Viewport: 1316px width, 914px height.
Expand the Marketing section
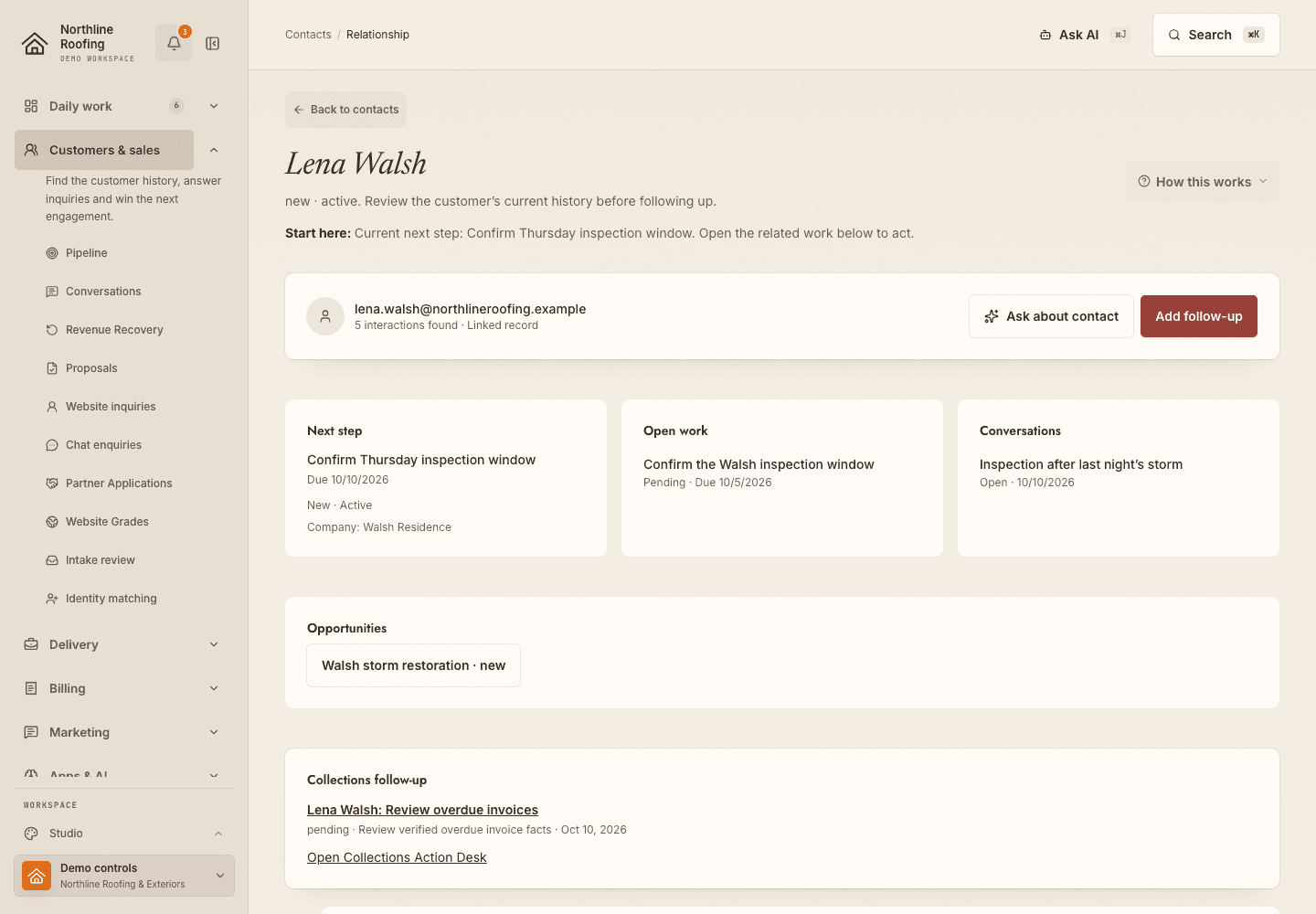click(x=214, y=732)
